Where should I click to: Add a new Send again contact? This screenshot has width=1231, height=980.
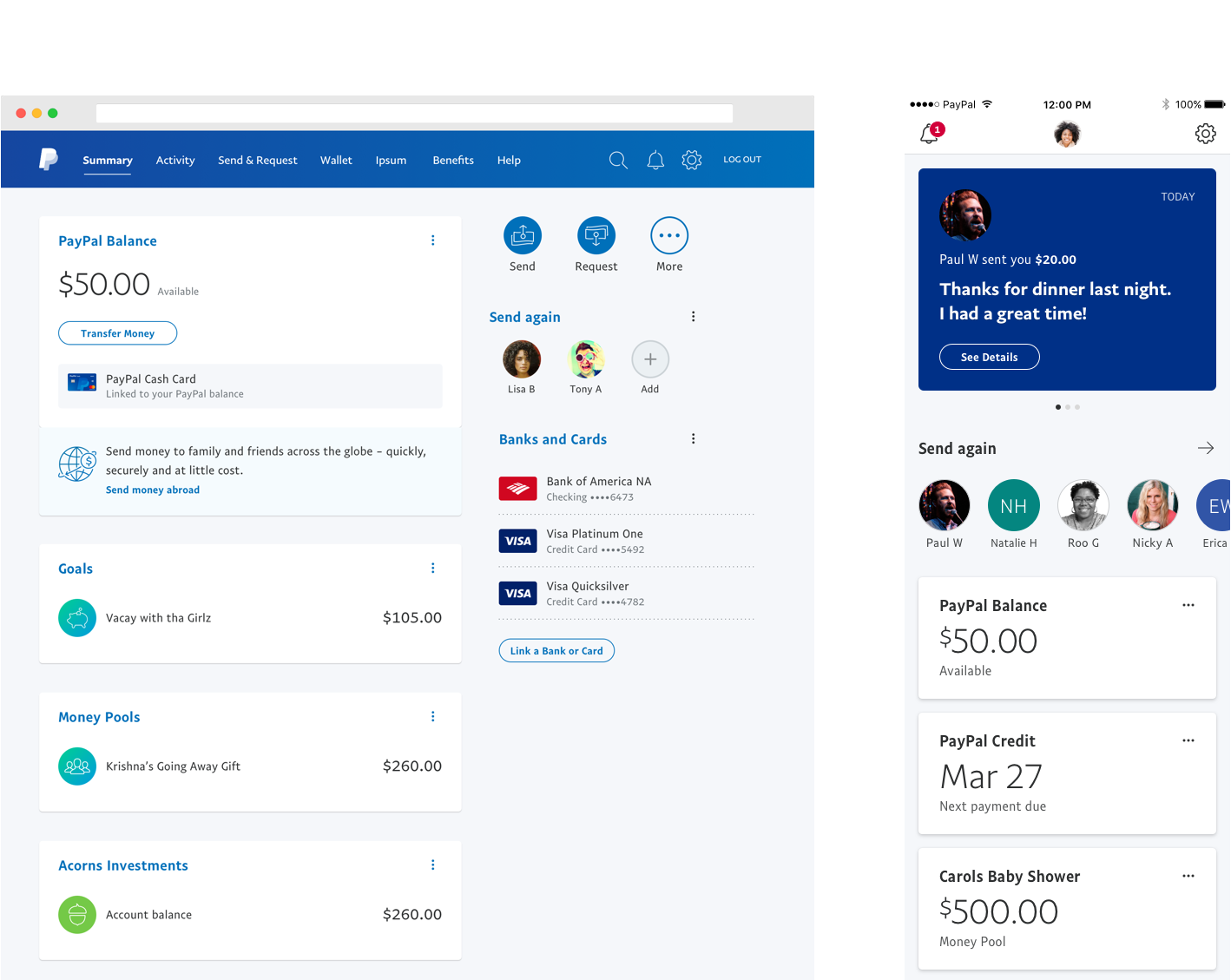pos(650,359)
